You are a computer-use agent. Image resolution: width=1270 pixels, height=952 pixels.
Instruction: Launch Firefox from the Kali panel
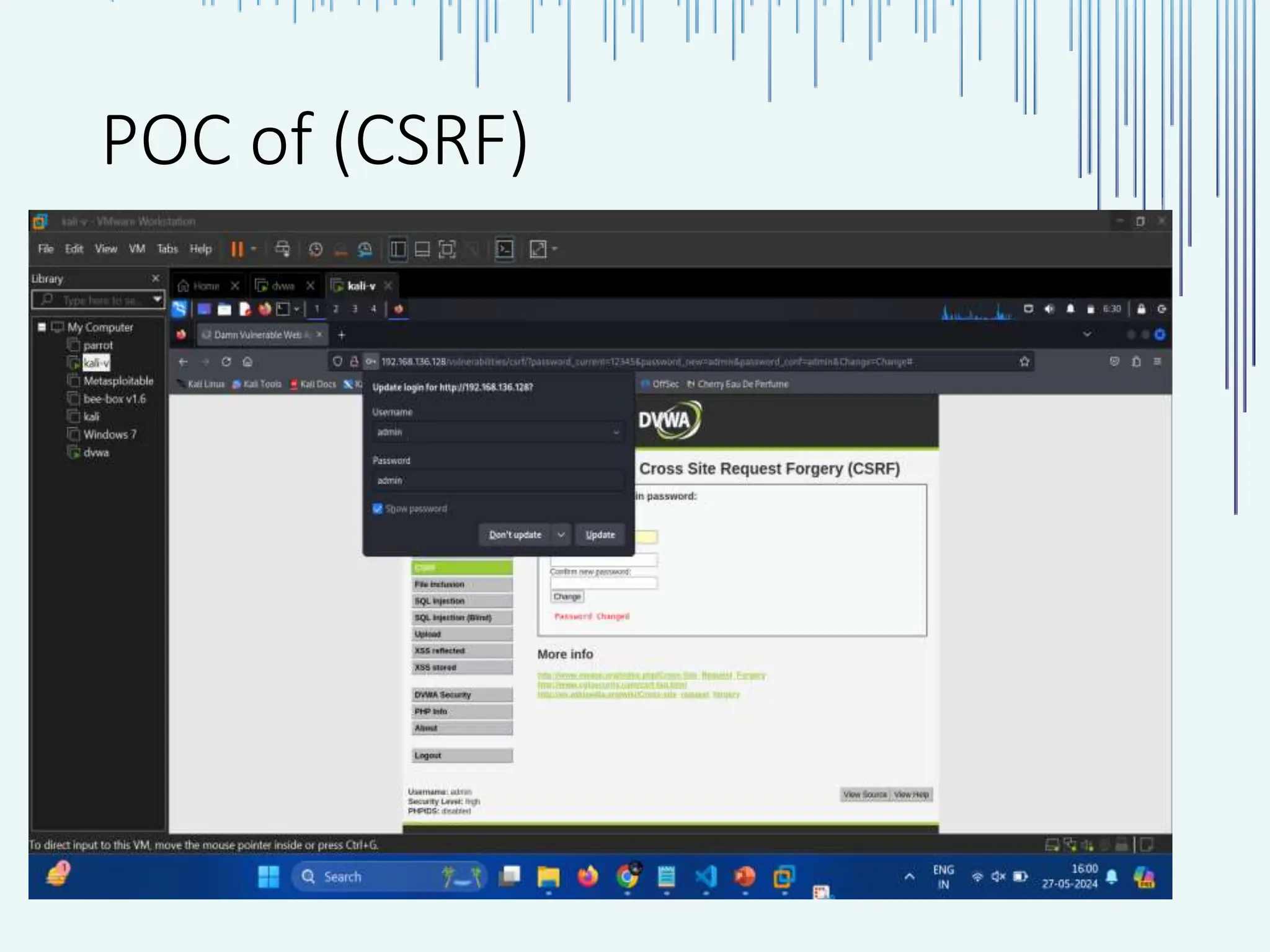tap(265, 309)
